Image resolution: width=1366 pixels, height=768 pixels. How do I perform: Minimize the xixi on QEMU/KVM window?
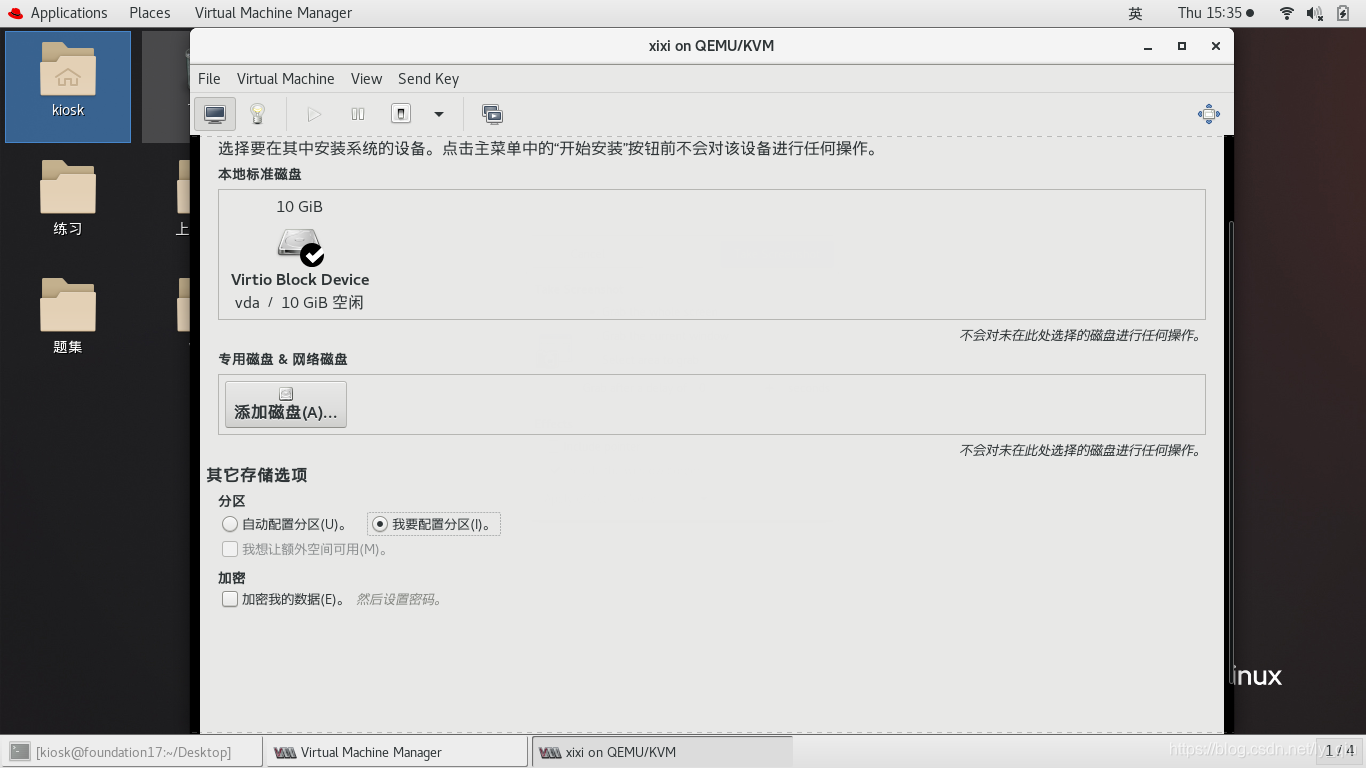tap(1148, 46)
